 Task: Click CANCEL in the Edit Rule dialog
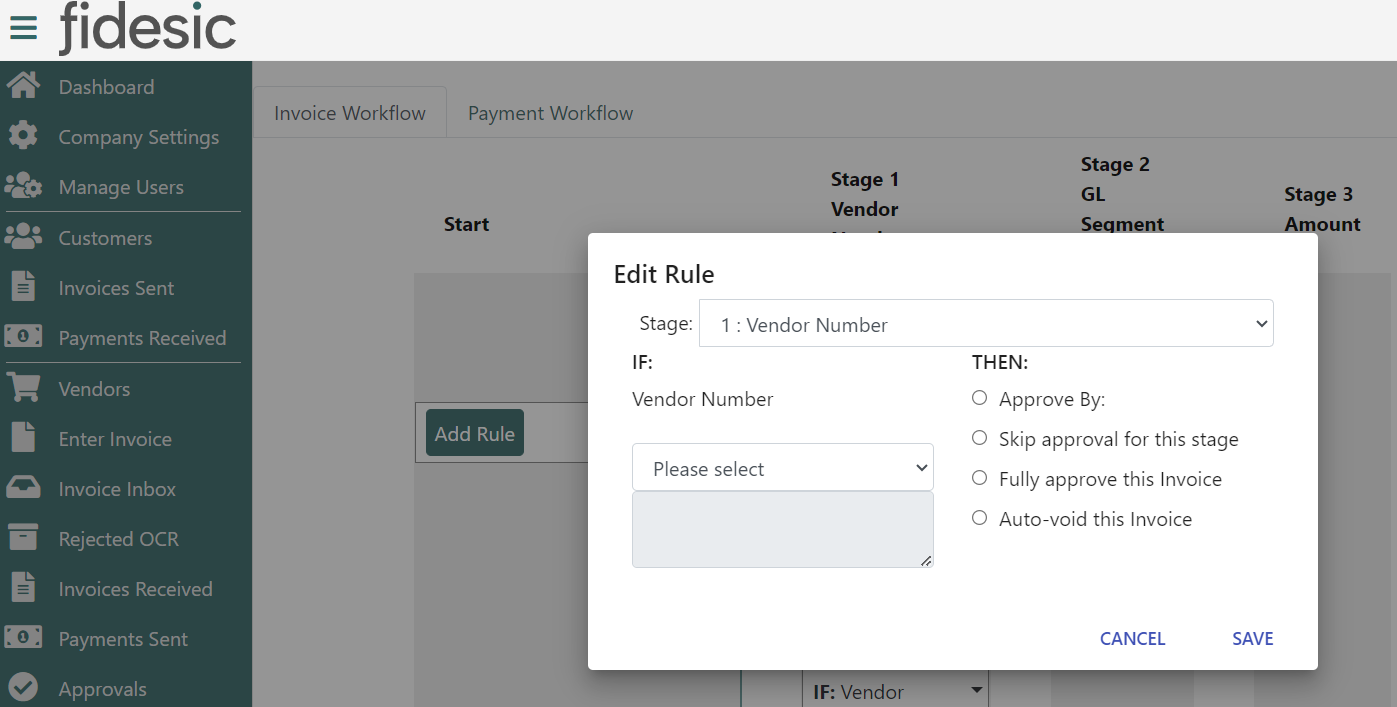click(1132, 639)
